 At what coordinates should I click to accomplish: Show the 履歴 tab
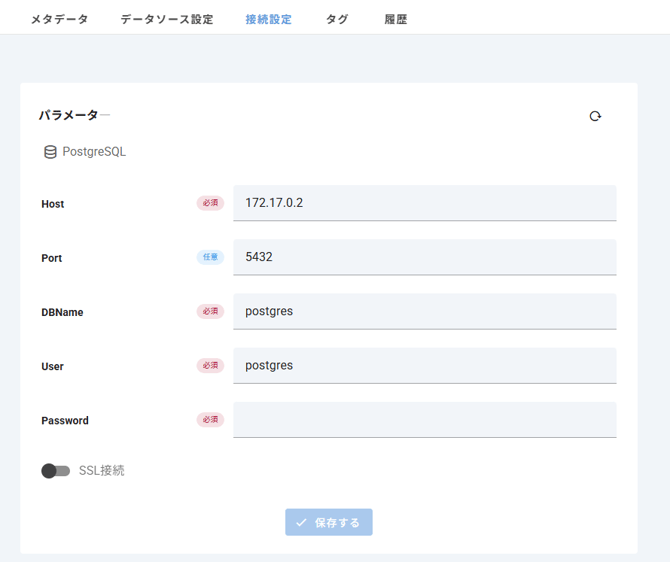pyautogui.click(x=395, y=19)
